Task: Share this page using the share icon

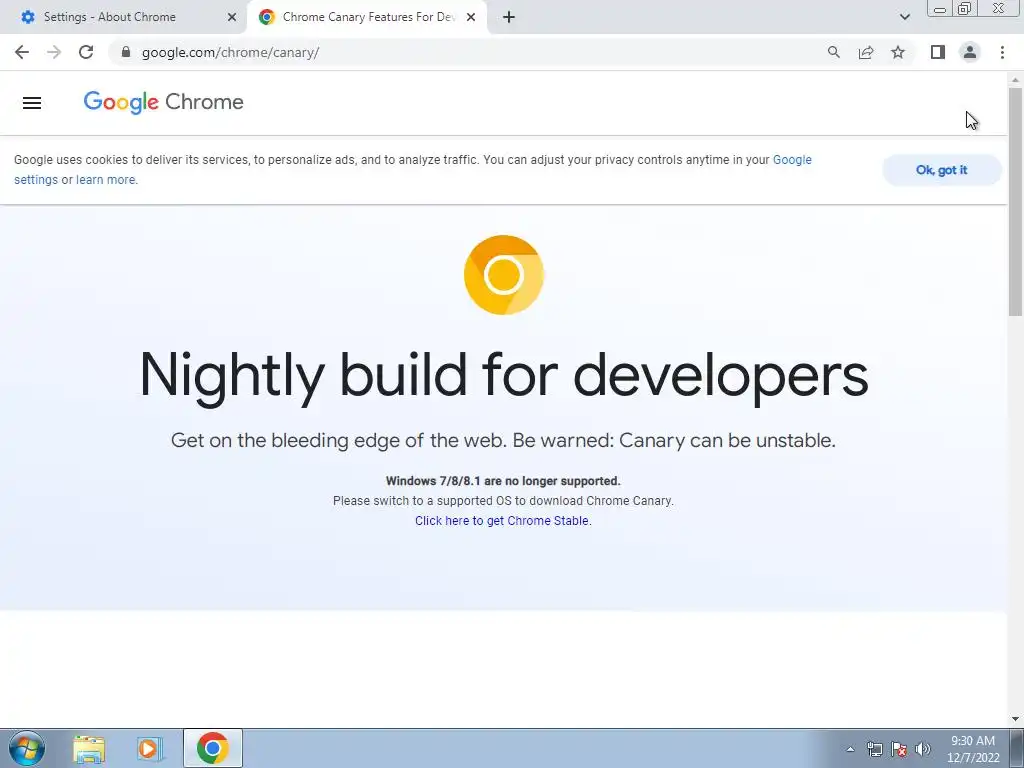Action: click(866, 52)
